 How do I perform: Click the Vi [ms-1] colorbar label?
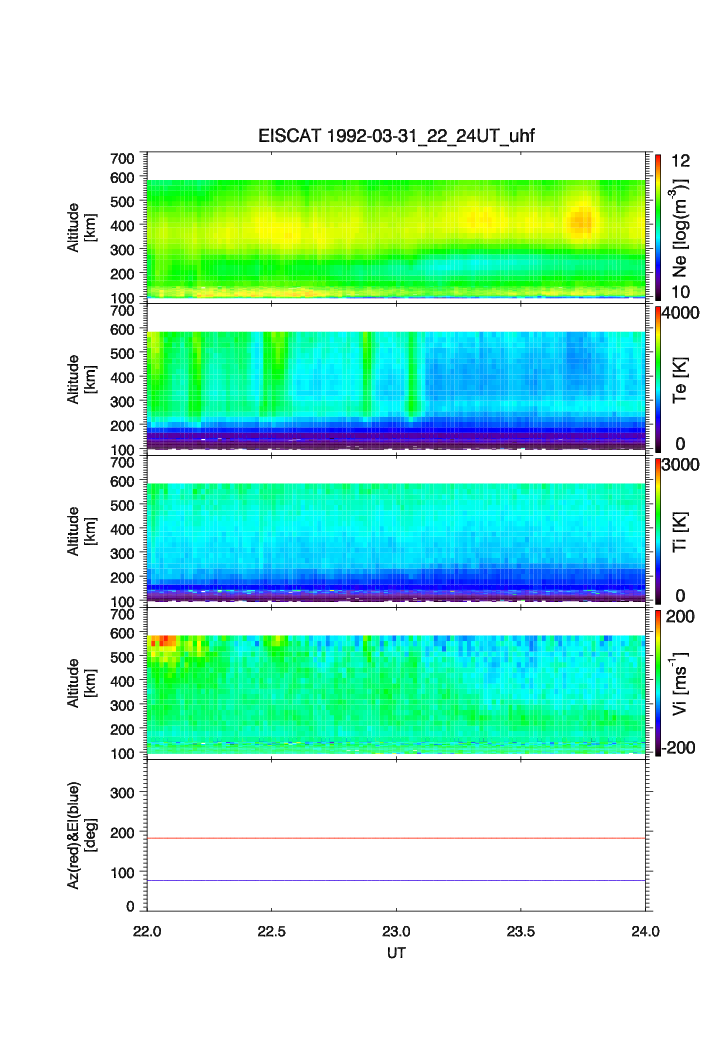(680, 683)
